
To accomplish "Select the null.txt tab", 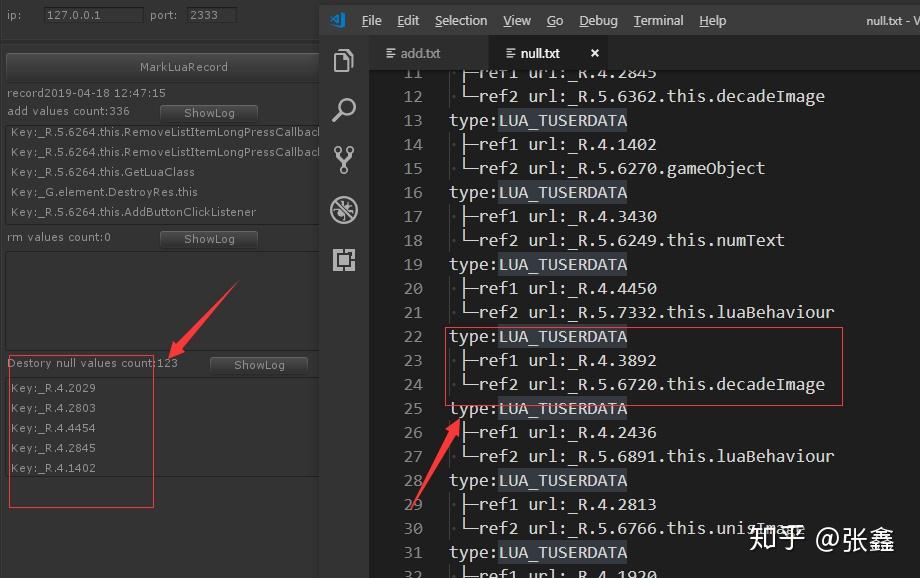I will (539, 52).
